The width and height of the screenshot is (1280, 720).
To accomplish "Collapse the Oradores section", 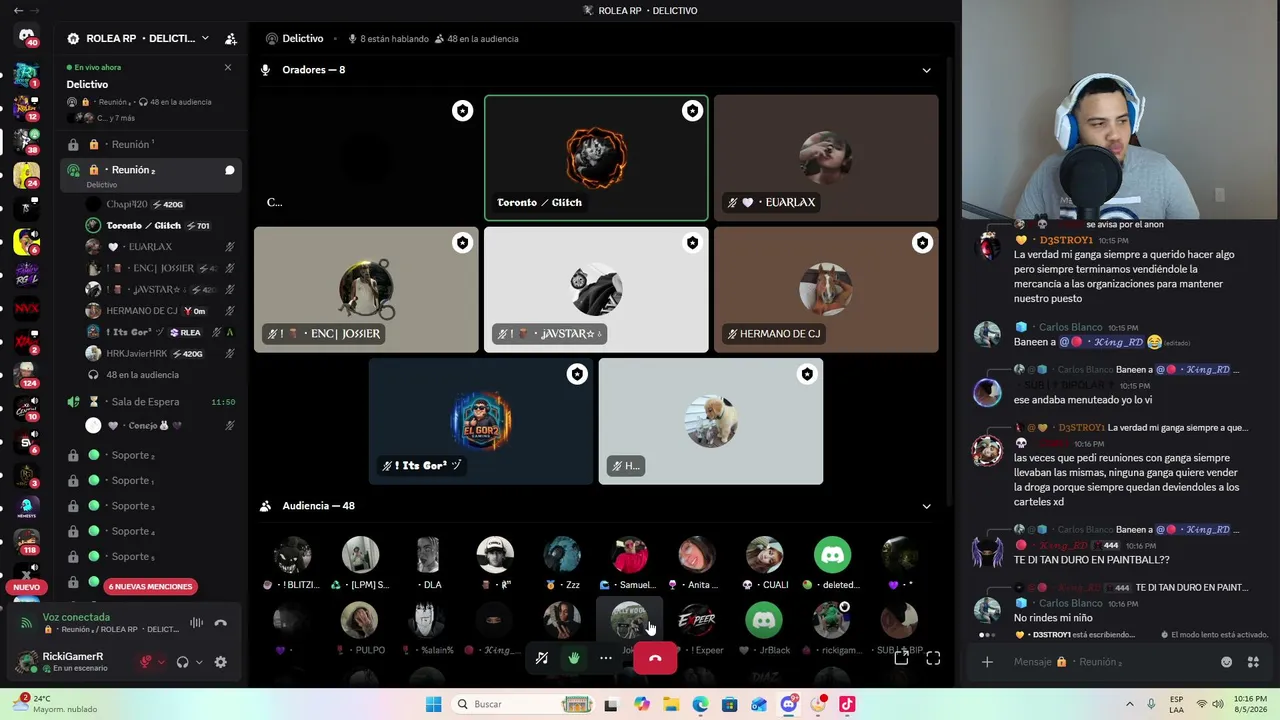I will [x=926, y=70].
